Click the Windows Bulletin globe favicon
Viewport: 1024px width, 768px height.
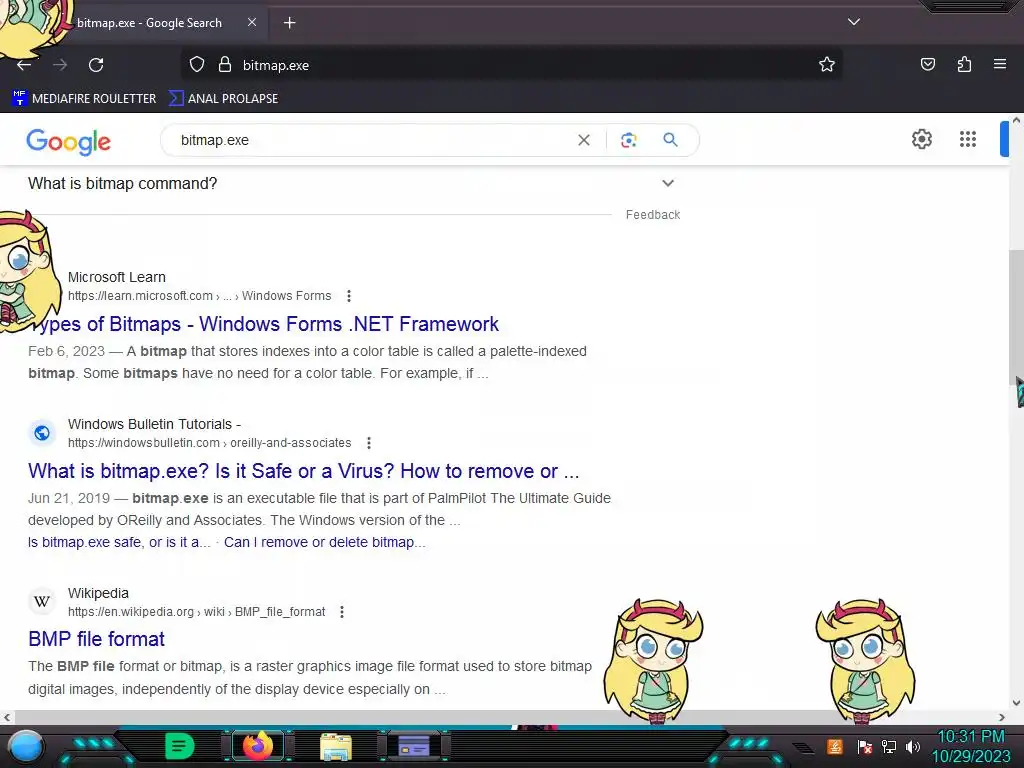click(42, 433)
